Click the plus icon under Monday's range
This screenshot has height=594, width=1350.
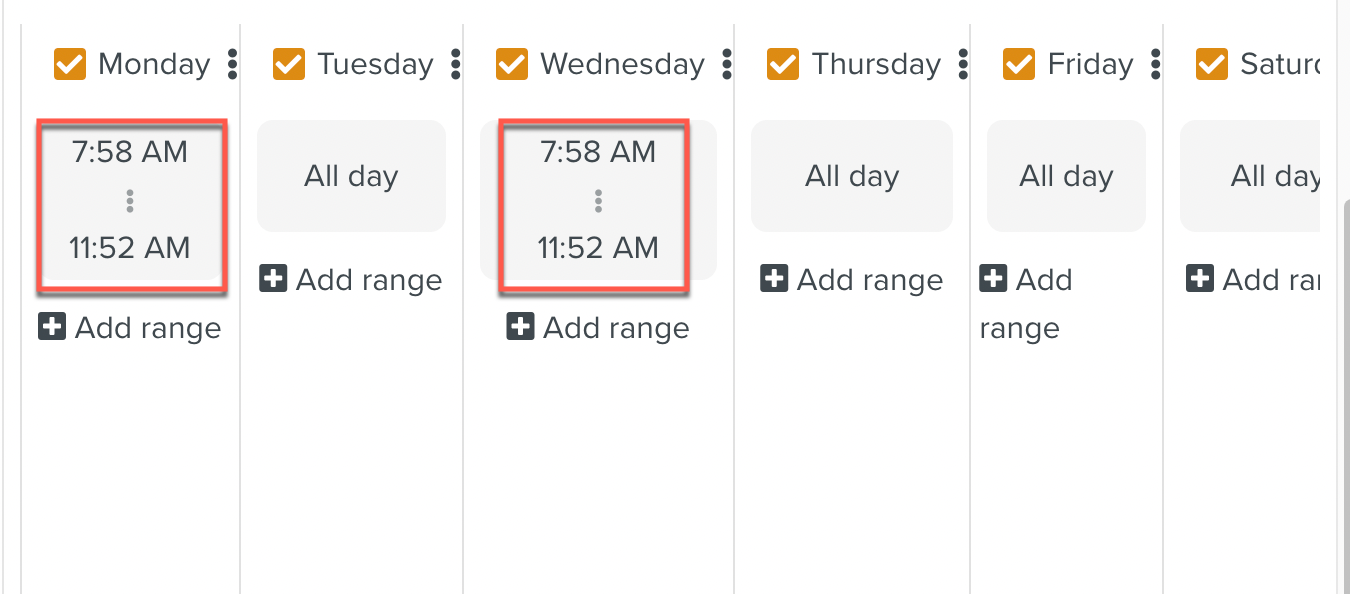click(x=52, y=327)
